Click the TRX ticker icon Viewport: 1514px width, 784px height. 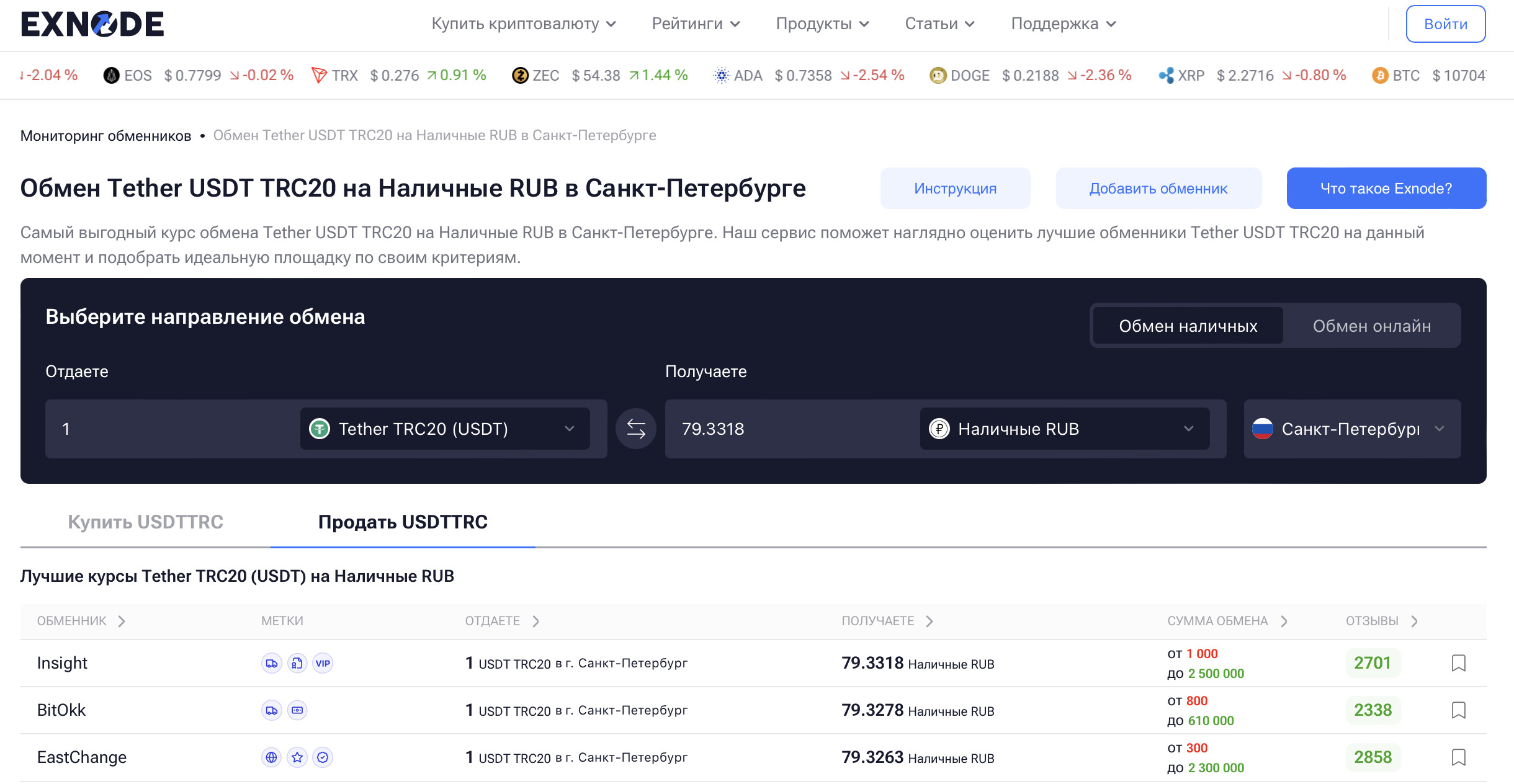(x=319, y=76)
